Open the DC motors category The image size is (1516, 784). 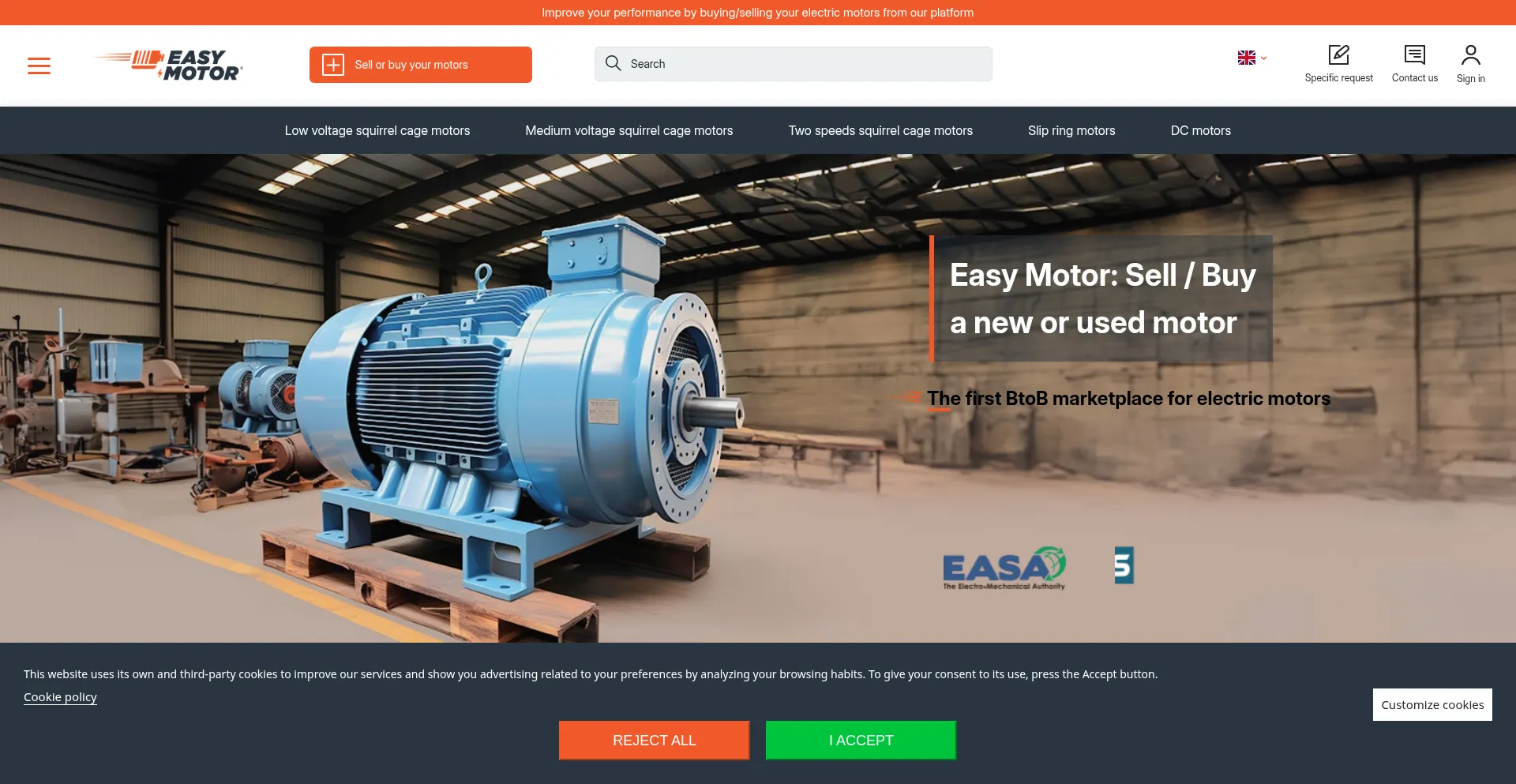point(1200,130)
